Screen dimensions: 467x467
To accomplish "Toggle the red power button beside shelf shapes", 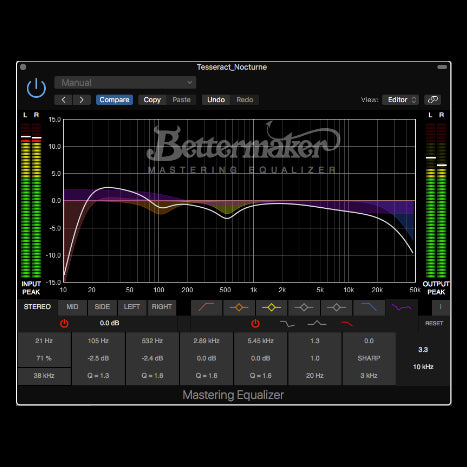I will pos(255,323).
